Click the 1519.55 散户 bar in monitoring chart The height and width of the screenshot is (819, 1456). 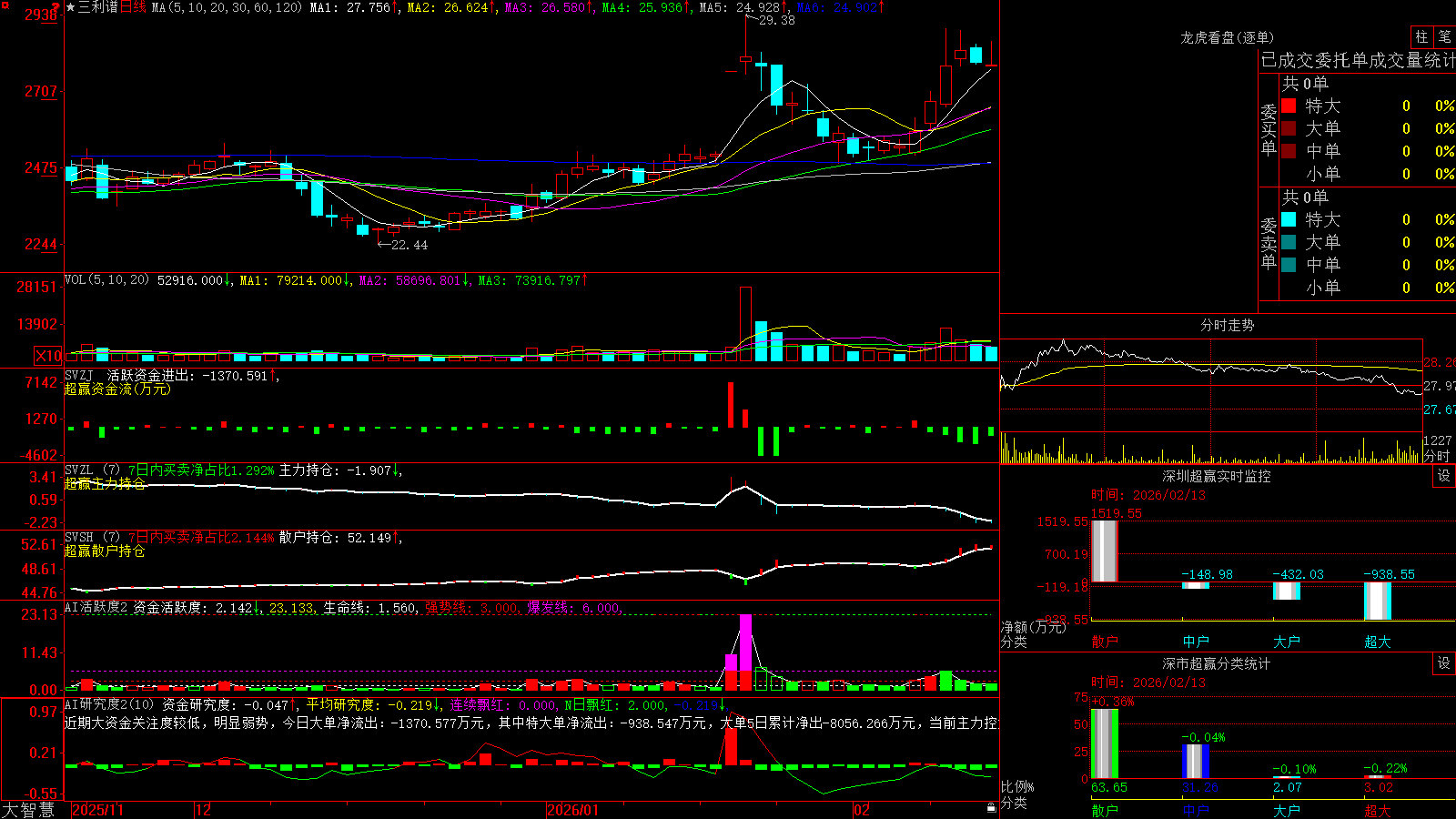[x=1105, y=551]
